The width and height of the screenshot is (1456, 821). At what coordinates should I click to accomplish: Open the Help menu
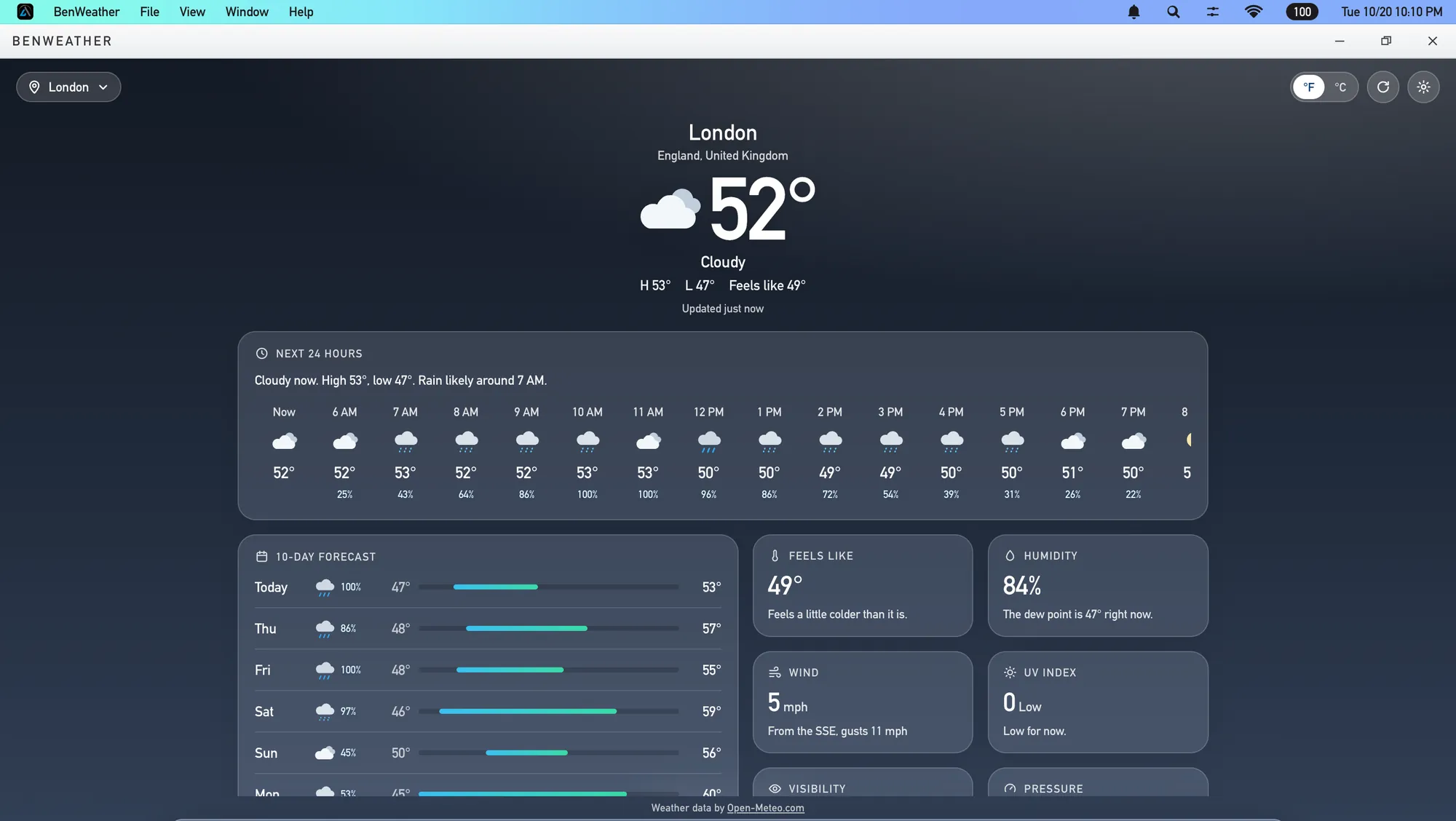[x=301, y=12]
